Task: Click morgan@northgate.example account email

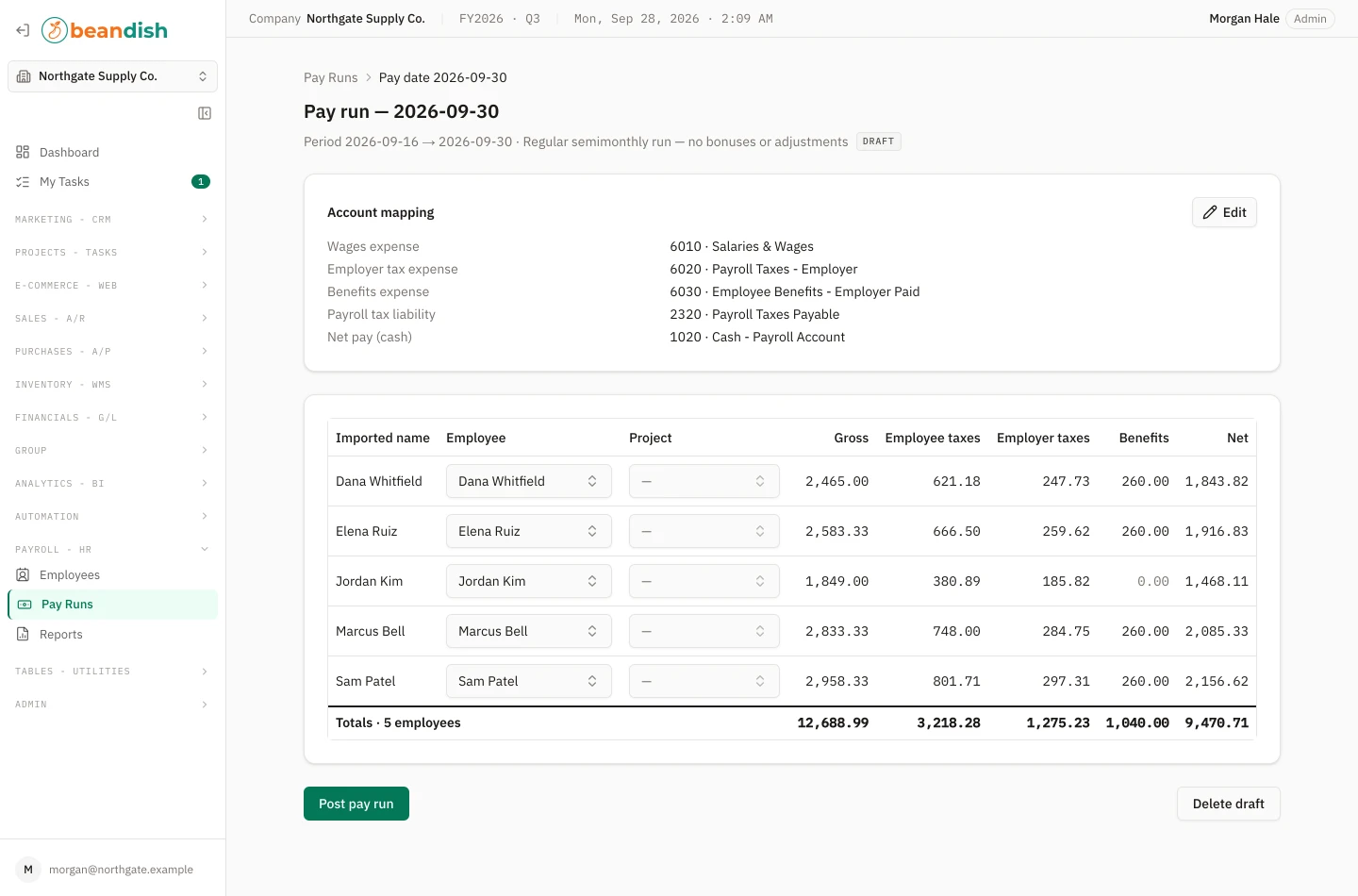Action: click(x=121, y=870)
